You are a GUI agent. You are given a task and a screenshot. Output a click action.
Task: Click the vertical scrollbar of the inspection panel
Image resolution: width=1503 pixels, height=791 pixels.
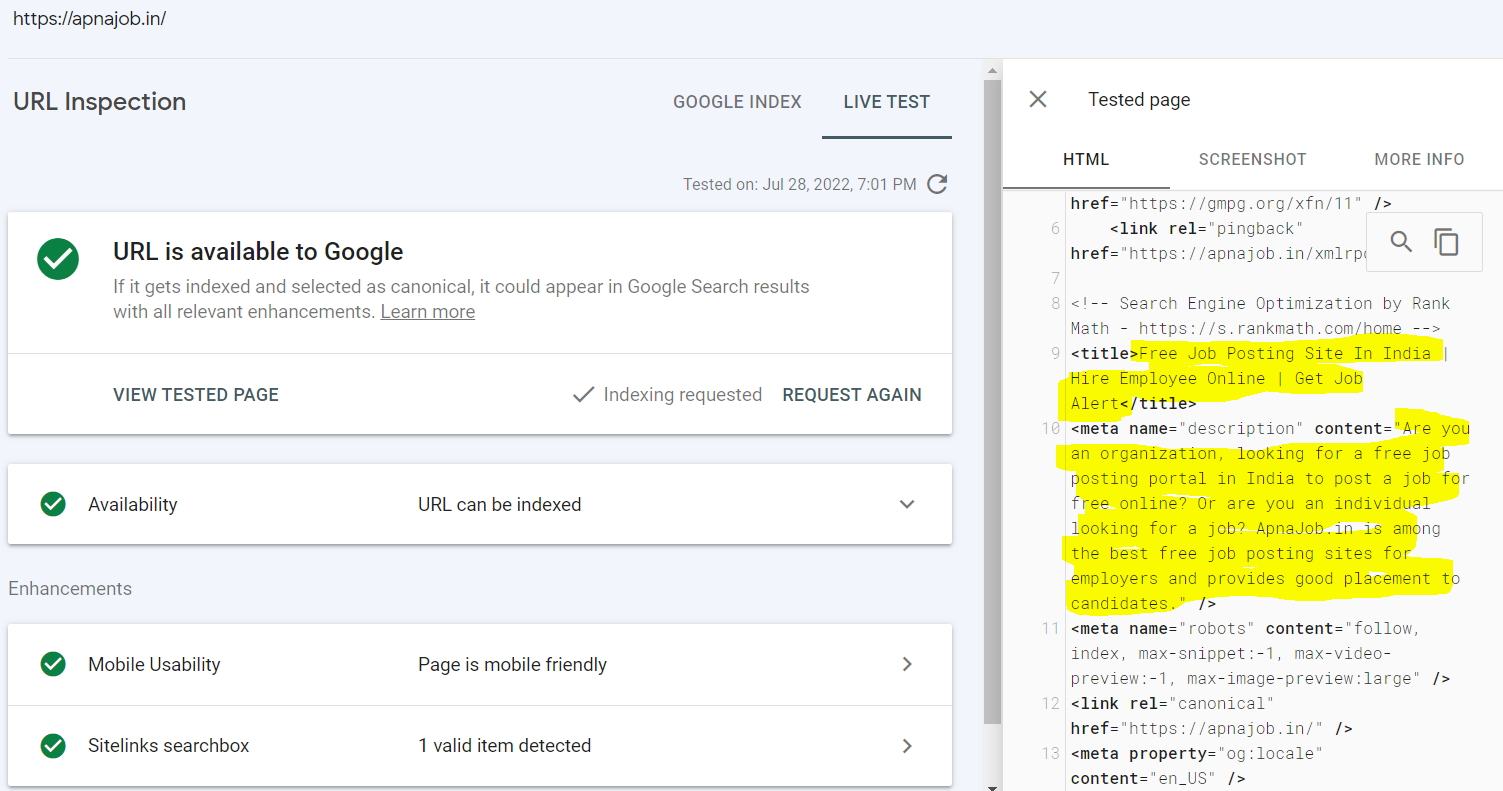(x=992, y=400)
